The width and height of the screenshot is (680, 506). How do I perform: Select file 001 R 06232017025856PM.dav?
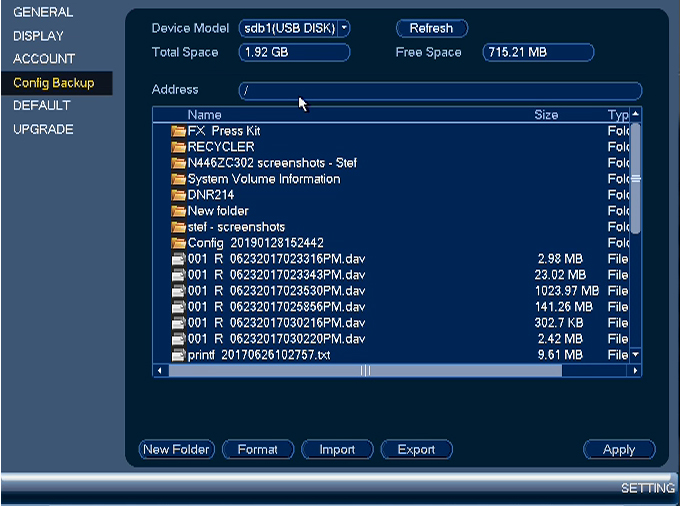click(276, 307)
